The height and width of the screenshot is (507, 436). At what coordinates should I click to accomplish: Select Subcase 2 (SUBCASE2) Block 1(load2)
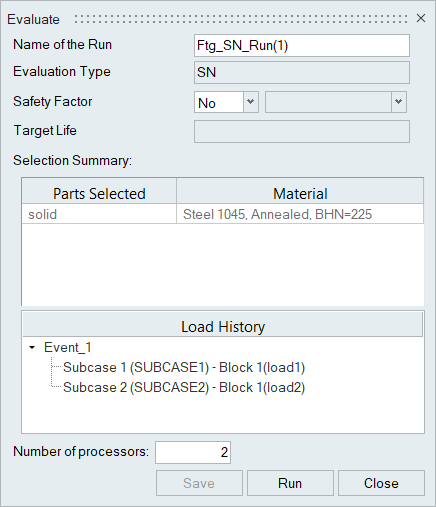pos(184,387)
